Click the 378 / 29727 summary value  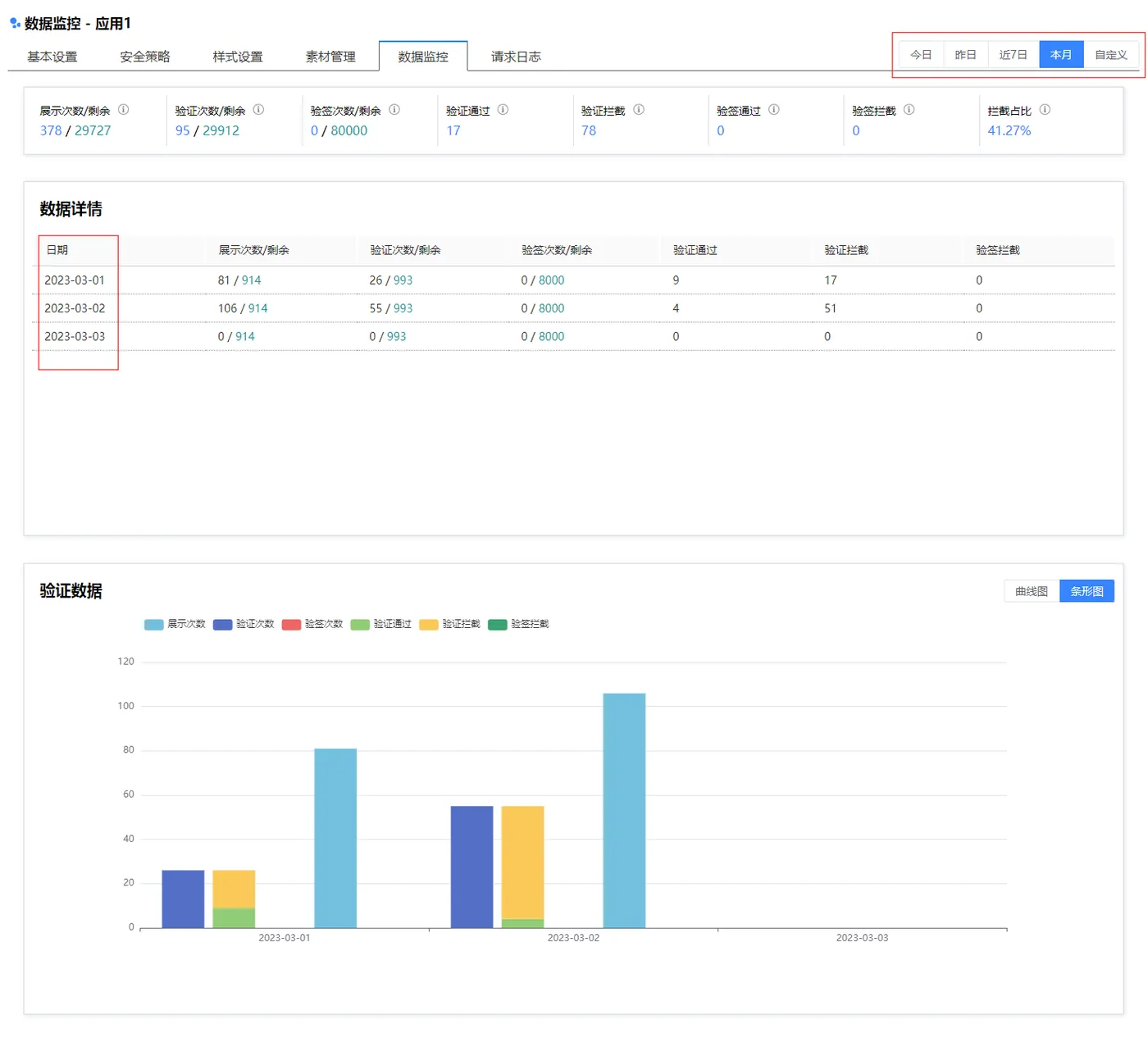75,130
